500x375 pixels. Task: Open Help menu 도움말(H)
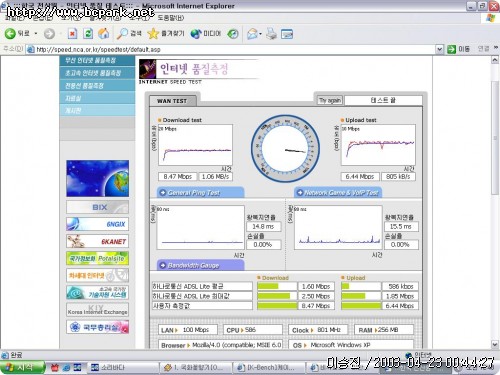170,17
